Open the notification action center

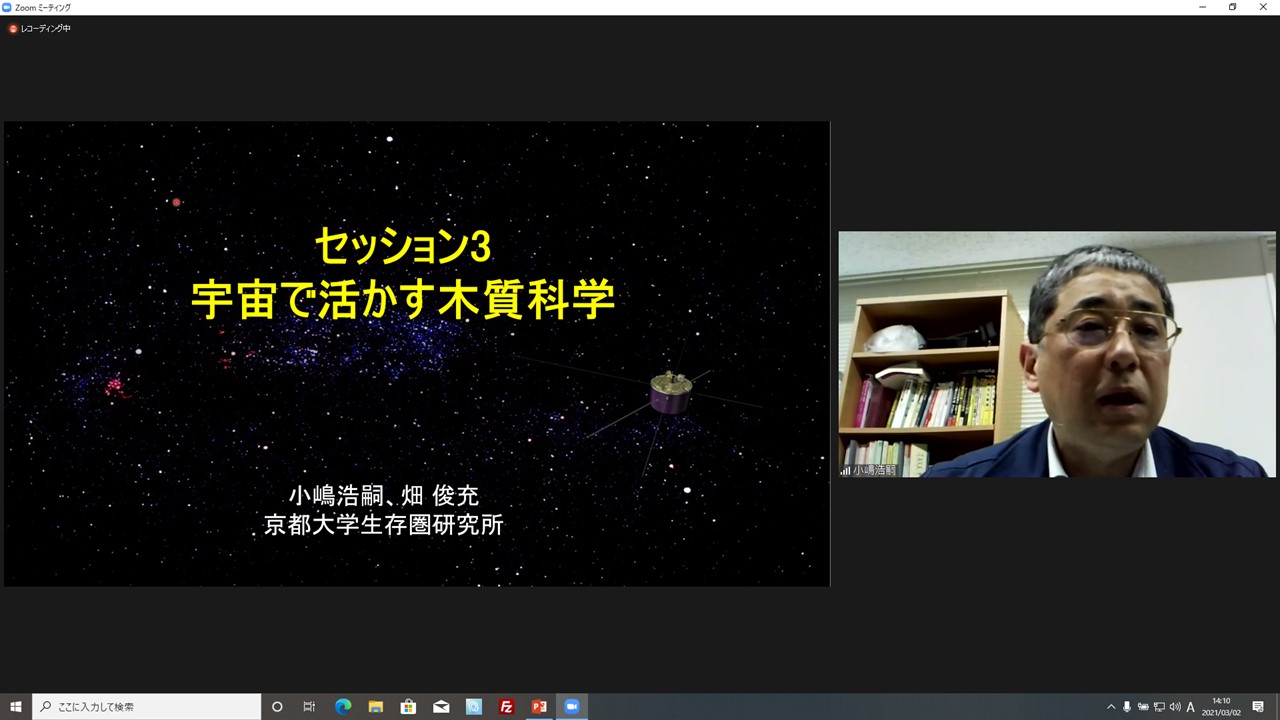pos(1258,707)
